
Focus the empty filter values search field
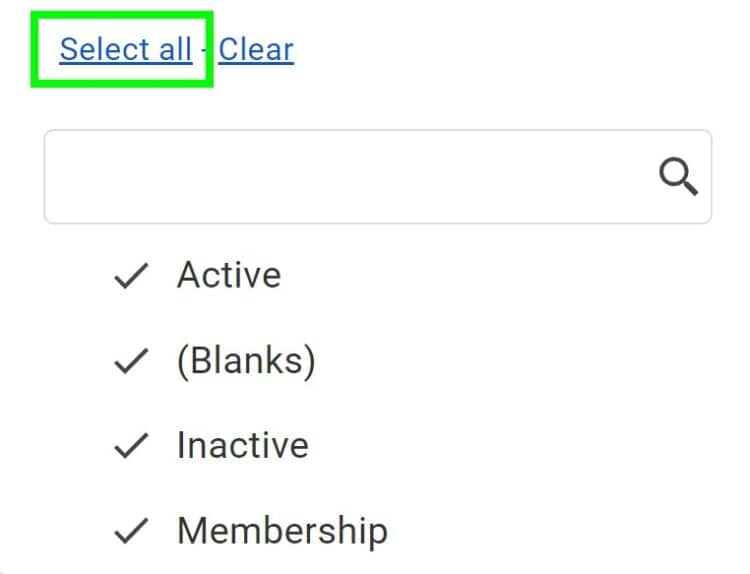click(x=340, y=177)
